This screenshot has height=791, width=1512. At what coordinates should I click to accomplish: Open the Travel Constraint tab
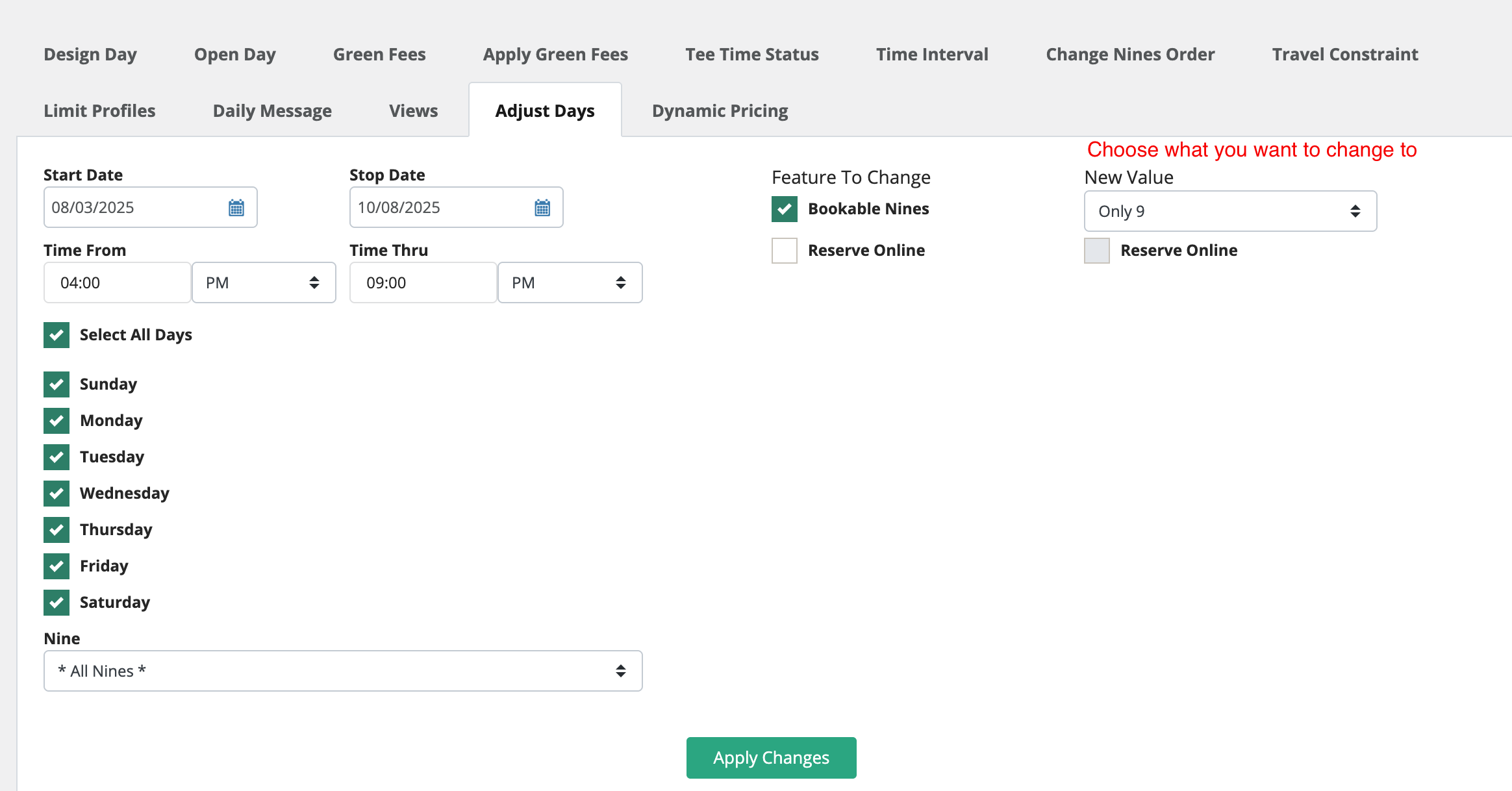pos(1344,55)
